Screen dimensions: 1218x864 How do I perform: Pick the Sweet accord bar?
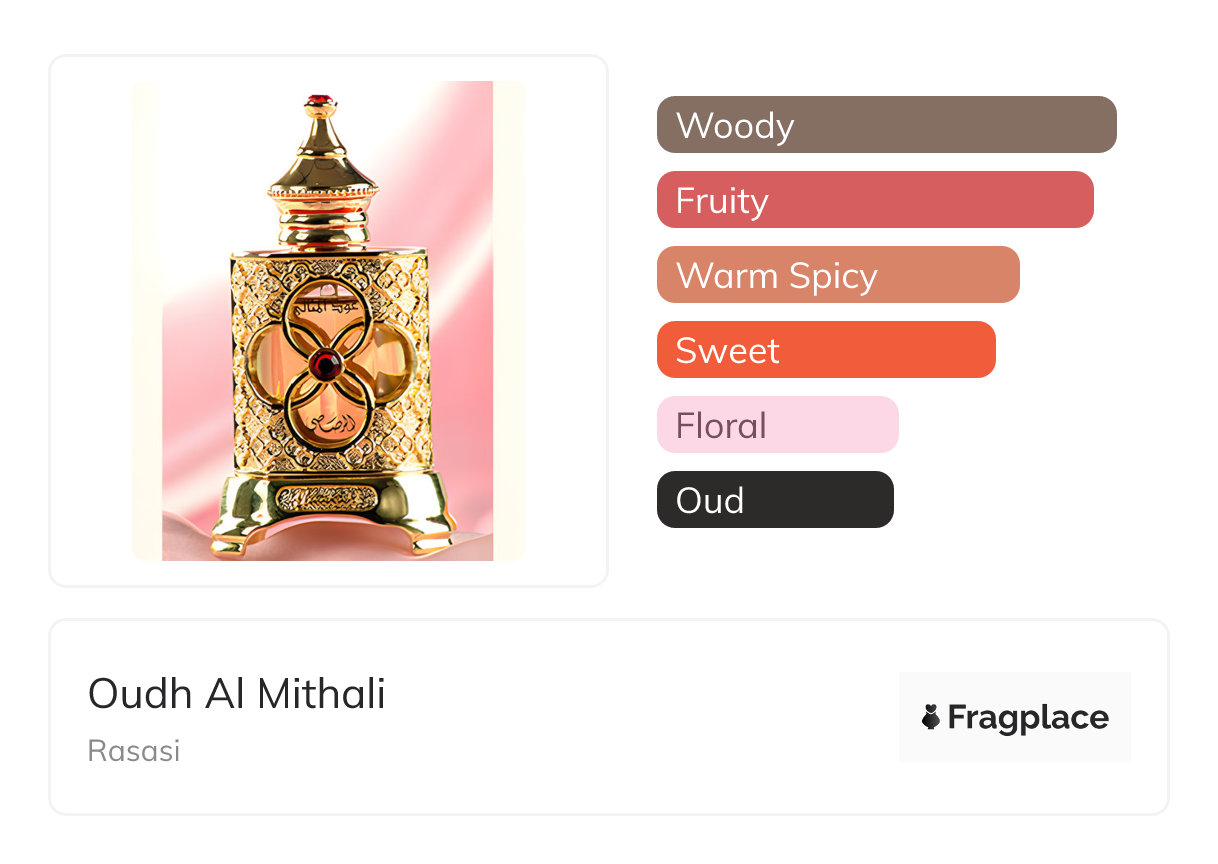coord(825,350)
